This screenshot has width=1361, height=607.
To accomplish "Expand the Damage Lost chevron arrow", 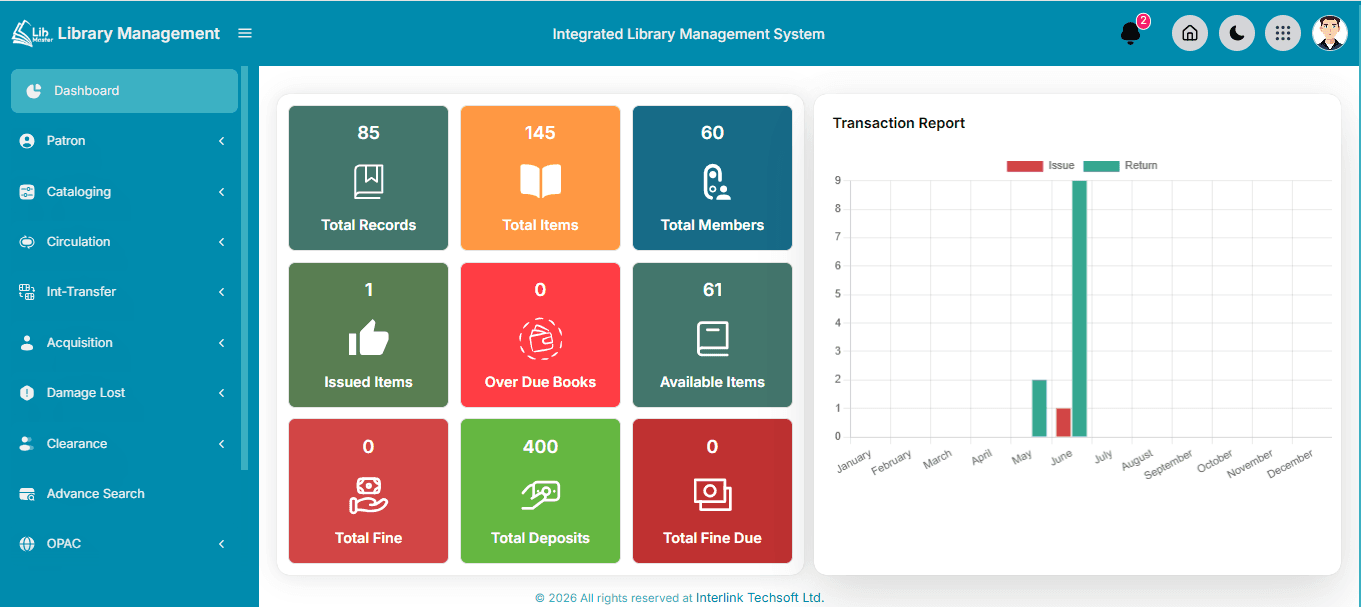I will pyautogui.click(x=221, y=393).
